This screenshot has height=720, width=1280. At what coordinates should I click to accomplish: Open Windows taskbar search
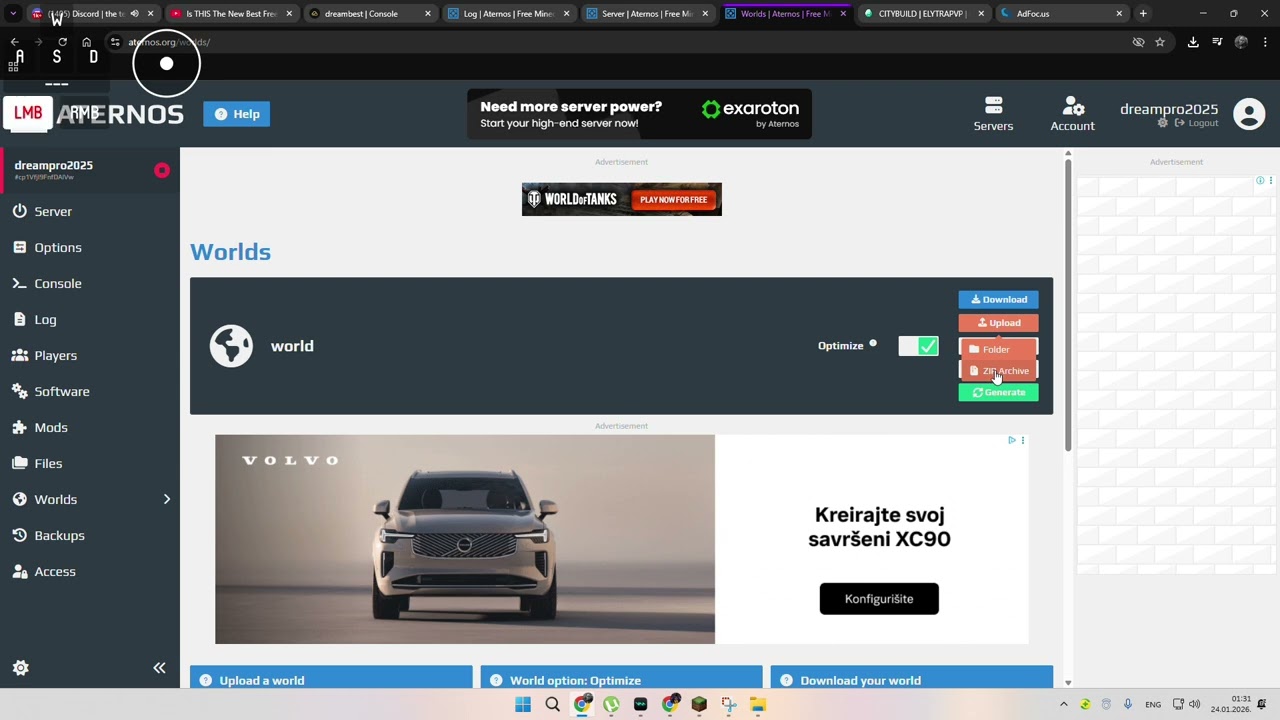click(552, 704)
